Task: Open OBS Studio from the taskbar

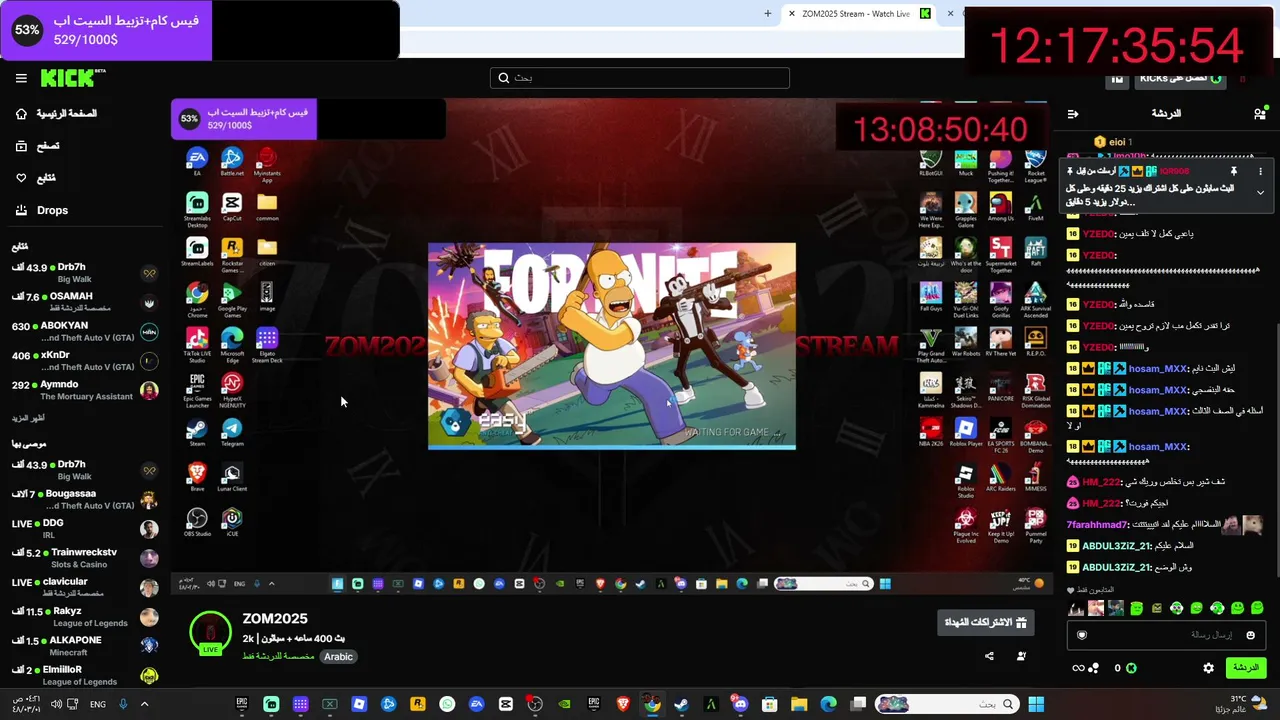Action: point(535,704)
